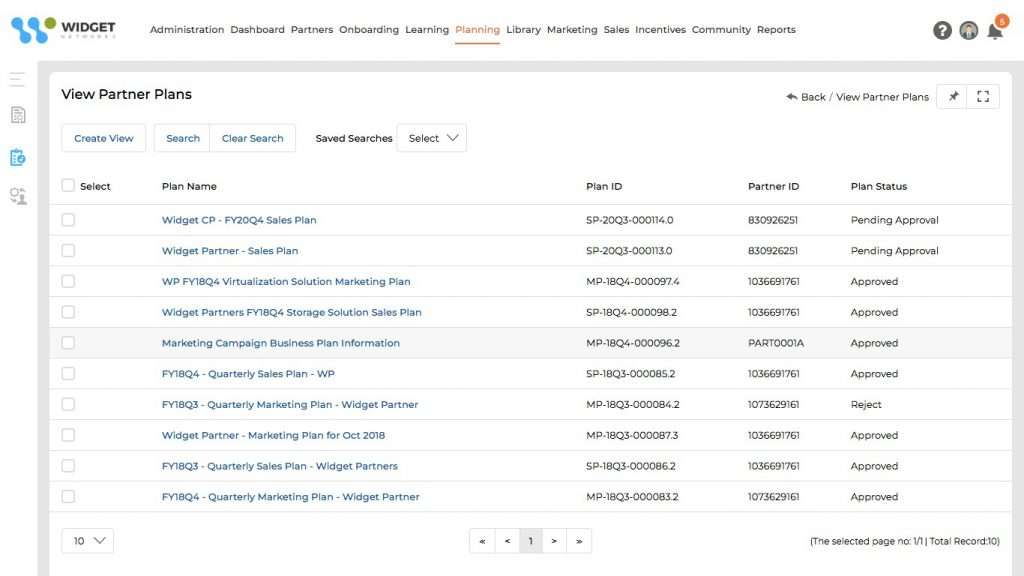Select all plans with the header checkbox
1024x576 pixels.
(68, 186)
